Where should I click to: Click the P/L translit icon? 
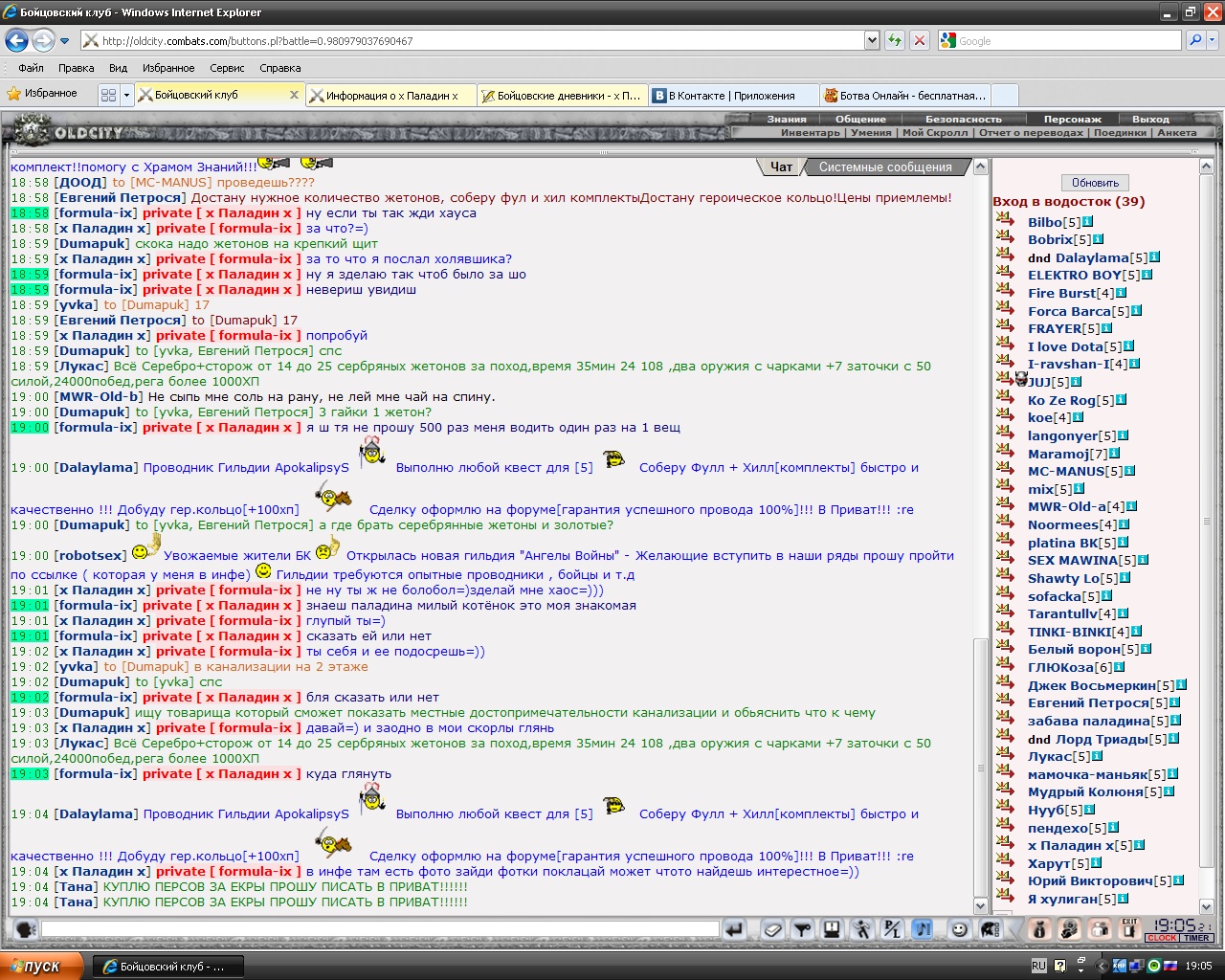pos(892,928)
